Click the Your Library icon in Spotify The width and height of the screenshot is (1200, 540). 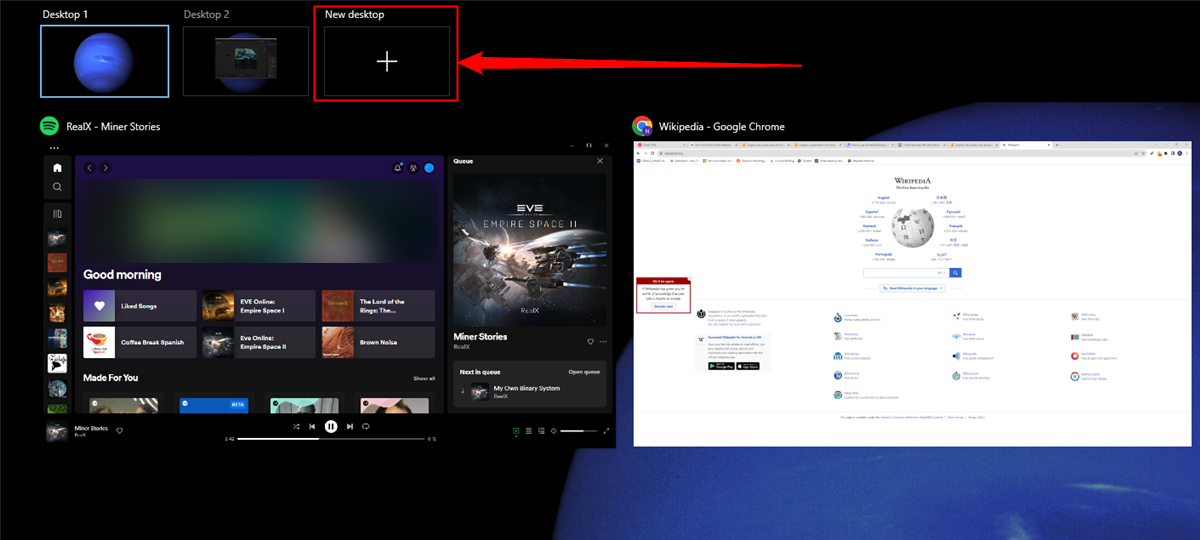(57, 213)
